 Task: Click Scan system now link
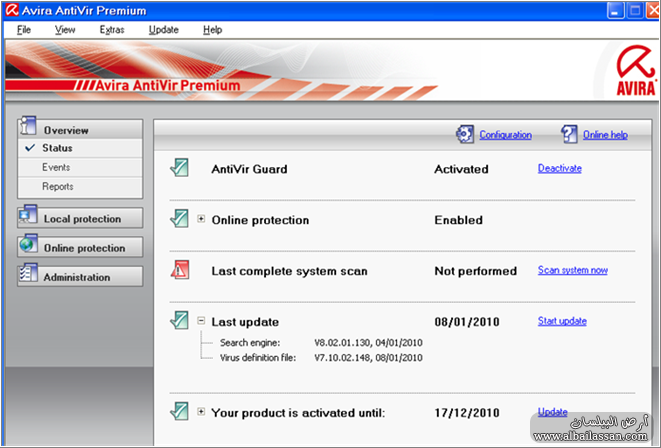[572, 270]
